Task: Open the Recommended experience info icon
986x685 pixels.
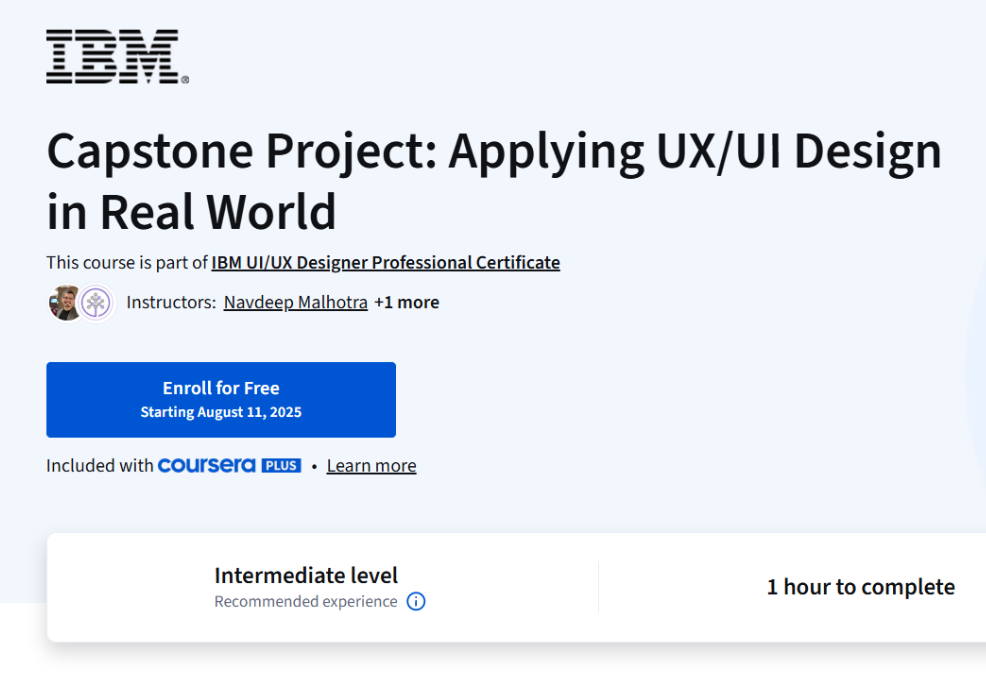Action: tap(416, 601)
